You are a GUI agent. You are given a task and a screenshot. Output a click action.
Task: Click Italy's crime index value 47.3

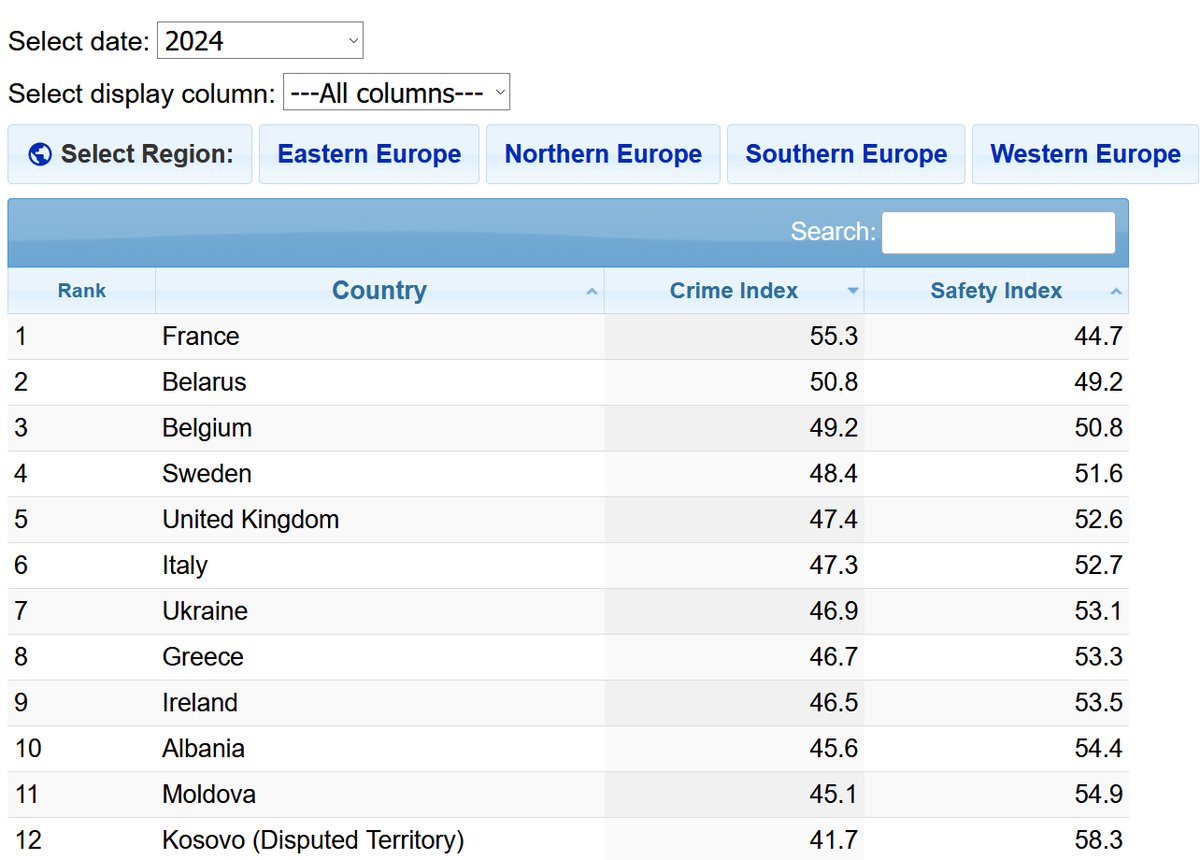[x=834, y=566]
